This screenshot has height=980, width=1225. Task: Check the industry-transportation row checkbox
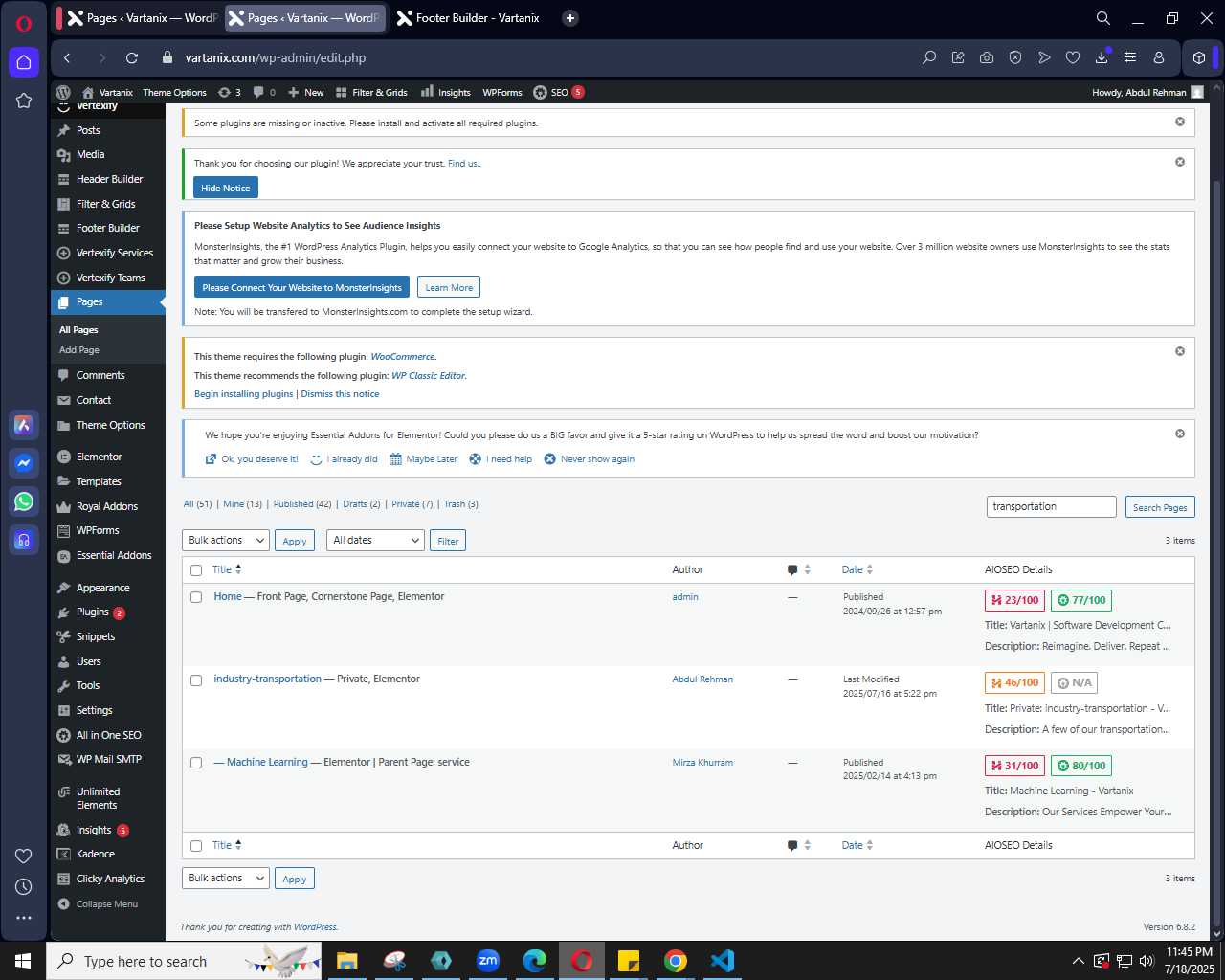[196, 680]
